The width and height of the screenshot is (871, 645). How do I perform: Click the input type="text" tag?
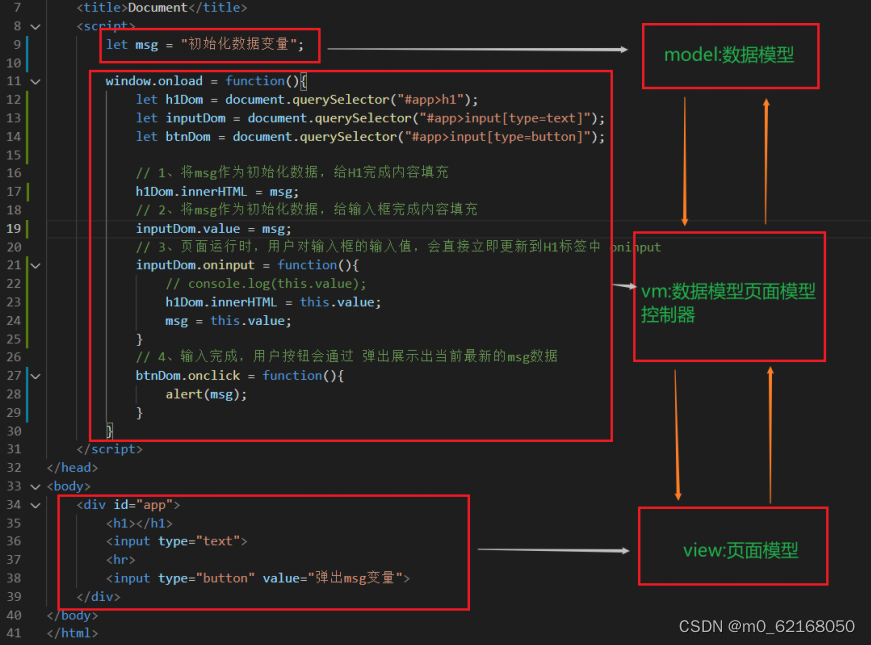[x=177, y=541]
